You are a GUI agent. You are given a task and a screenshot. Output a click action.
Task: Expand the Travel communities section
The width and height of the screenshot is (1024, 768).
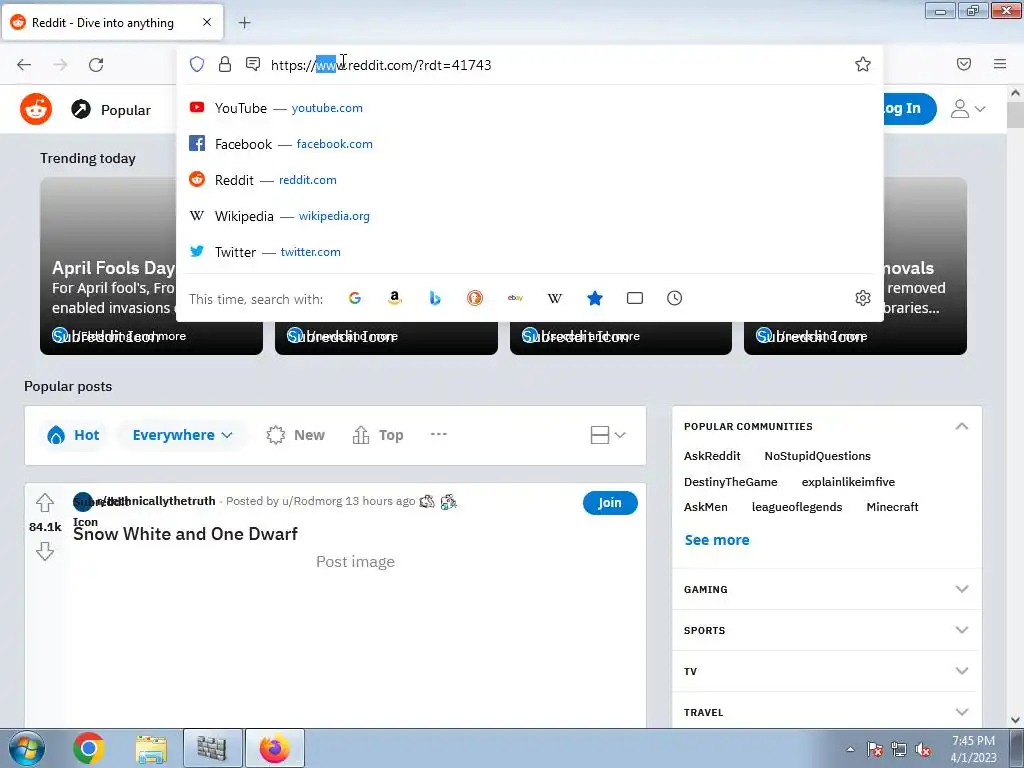click(826, 712)
